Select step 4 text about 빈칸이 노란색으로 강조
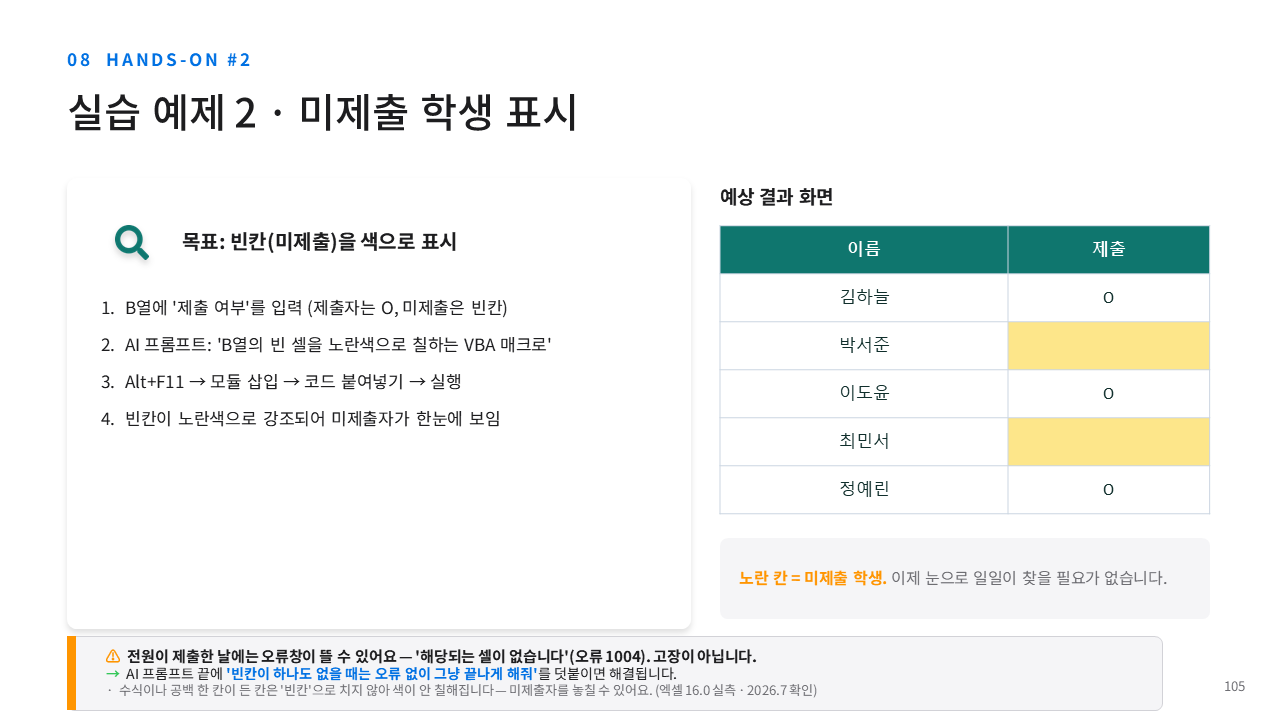Image resolution: width=1280 pixels, height=720 pixels. (x=313, y=418)
